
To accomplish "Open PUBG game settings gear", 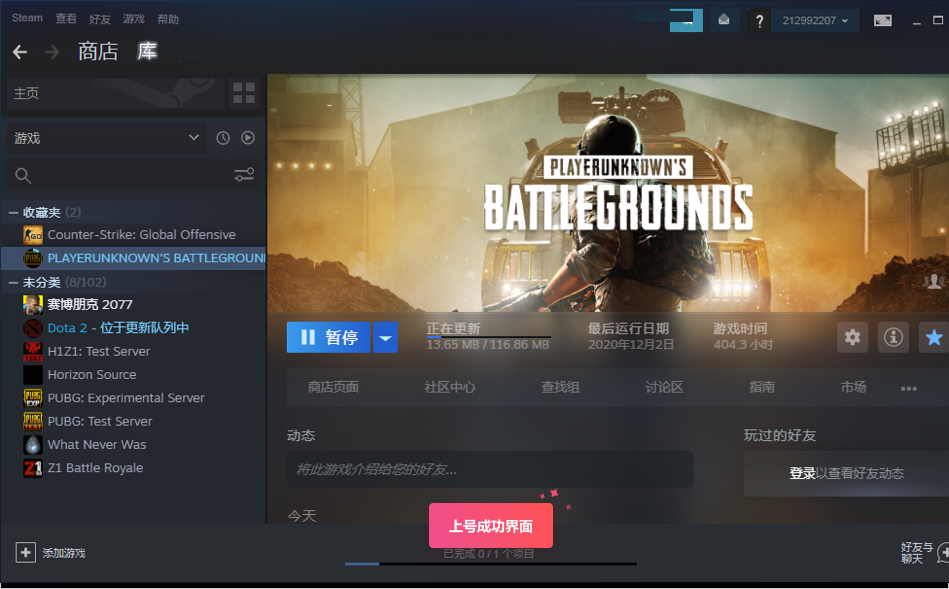I will tap(852, 337).
